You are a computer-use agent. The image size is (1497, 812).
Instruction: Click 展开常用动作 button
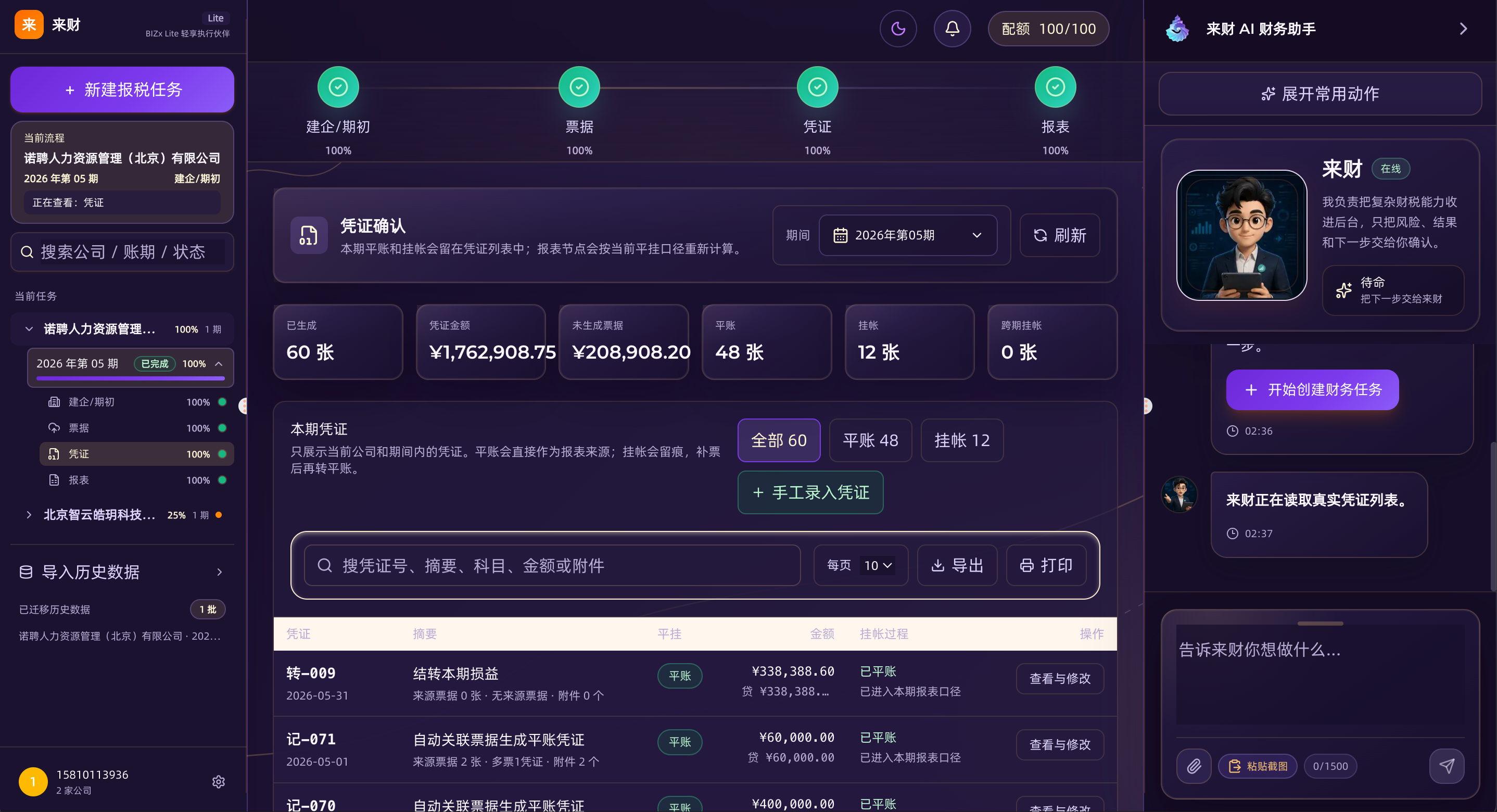tap(1320, 94)
